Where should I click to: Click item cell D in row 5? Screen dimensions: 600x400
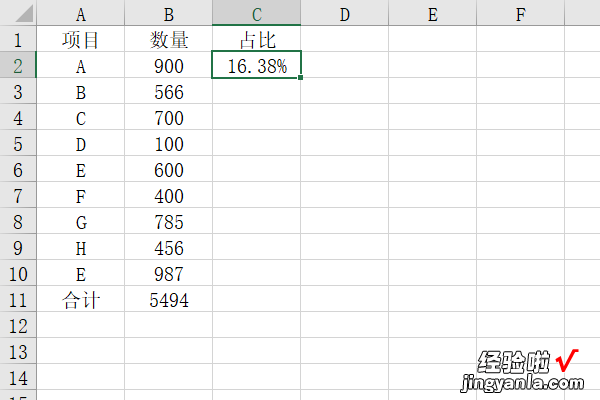80,143
